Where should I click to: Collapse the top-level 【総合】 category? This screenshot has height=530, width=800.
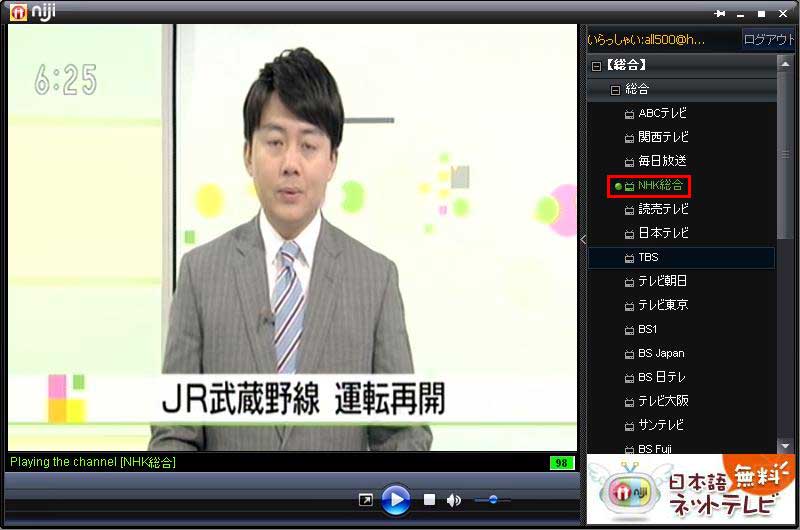pos(597,66)
